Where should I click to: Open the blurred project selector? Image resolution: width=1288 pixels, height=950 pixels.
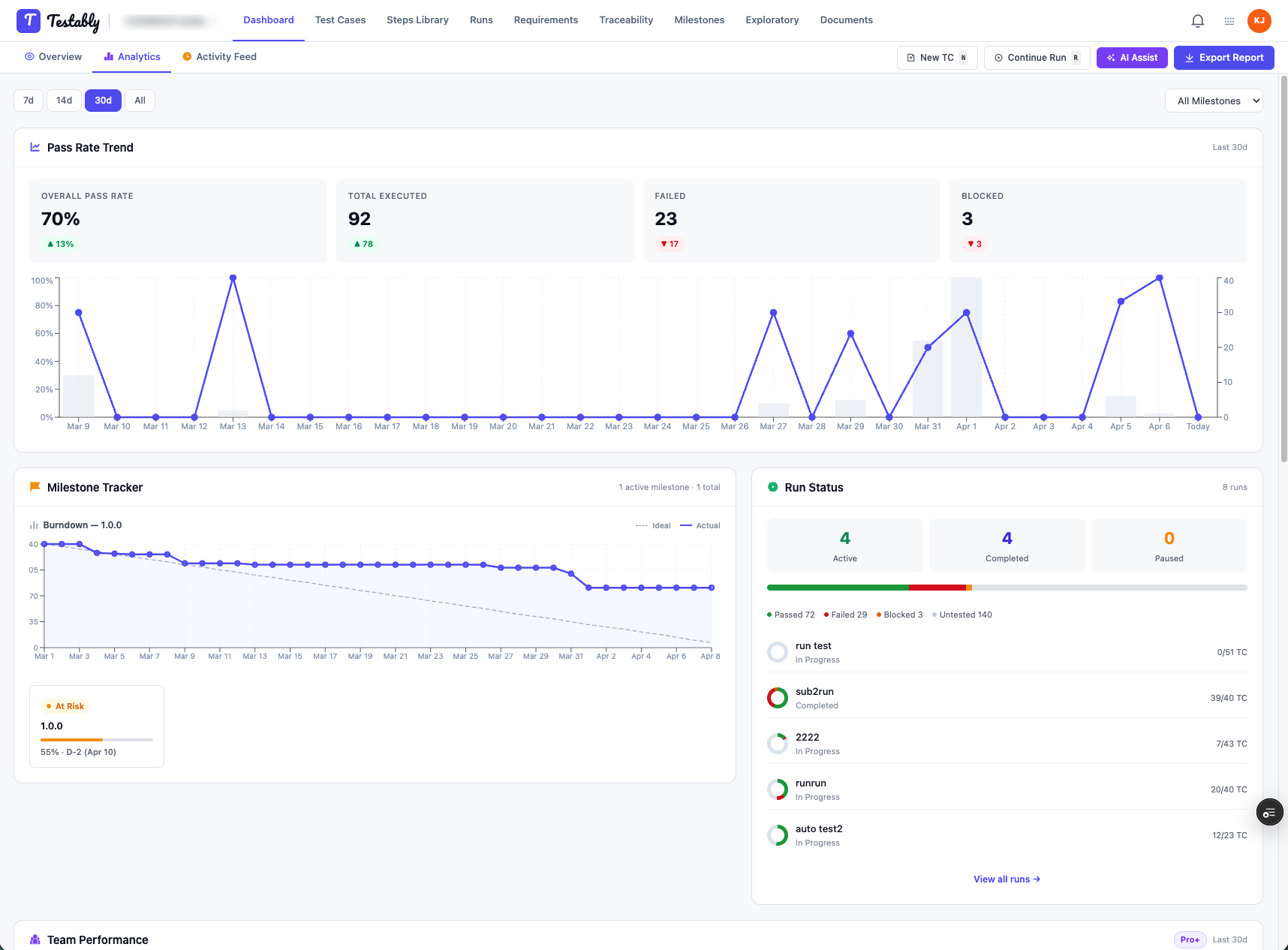point(165,21)
